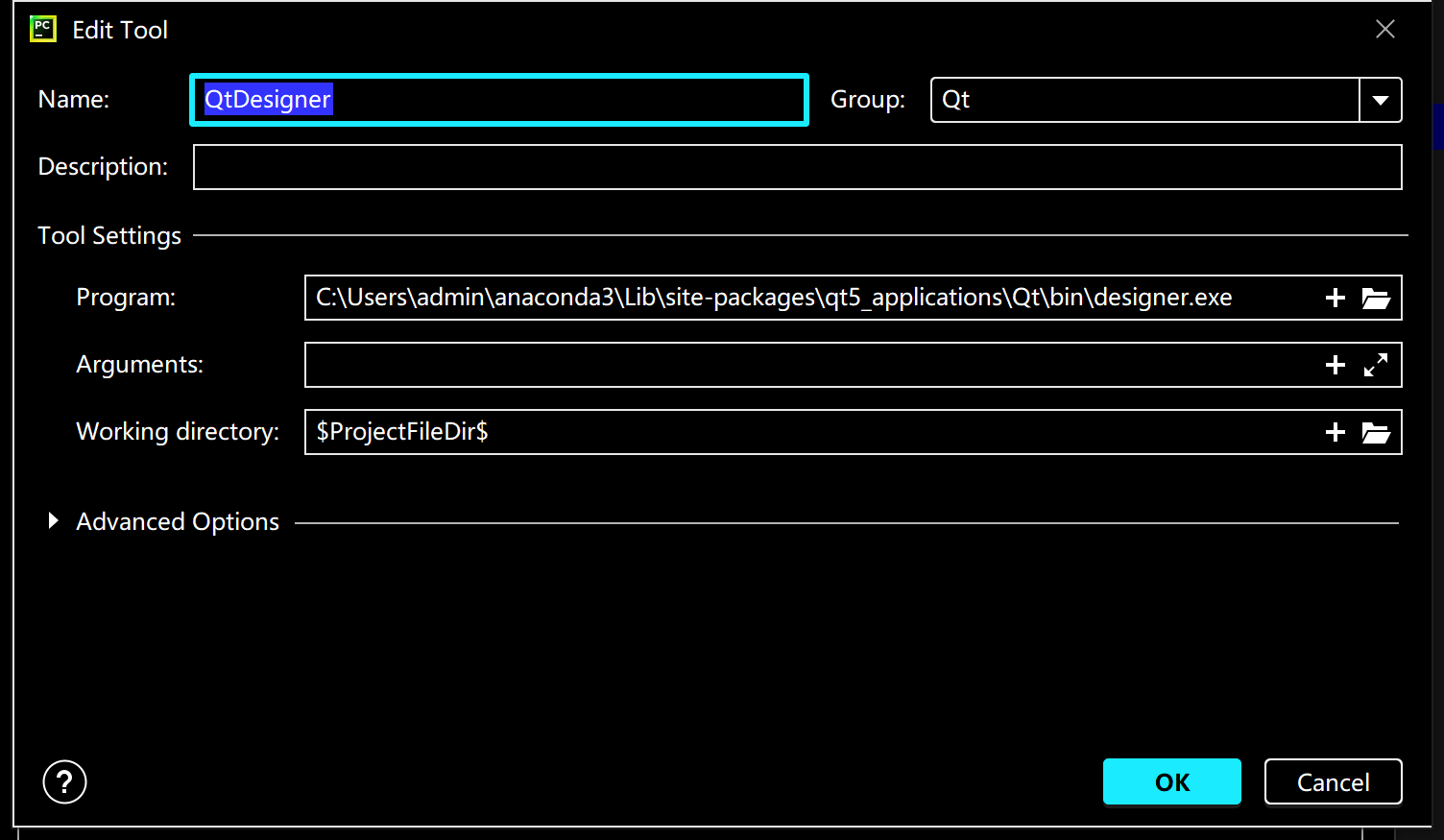Click the designer.exe program path field
Screen dimensions: 1444x840
768,297
